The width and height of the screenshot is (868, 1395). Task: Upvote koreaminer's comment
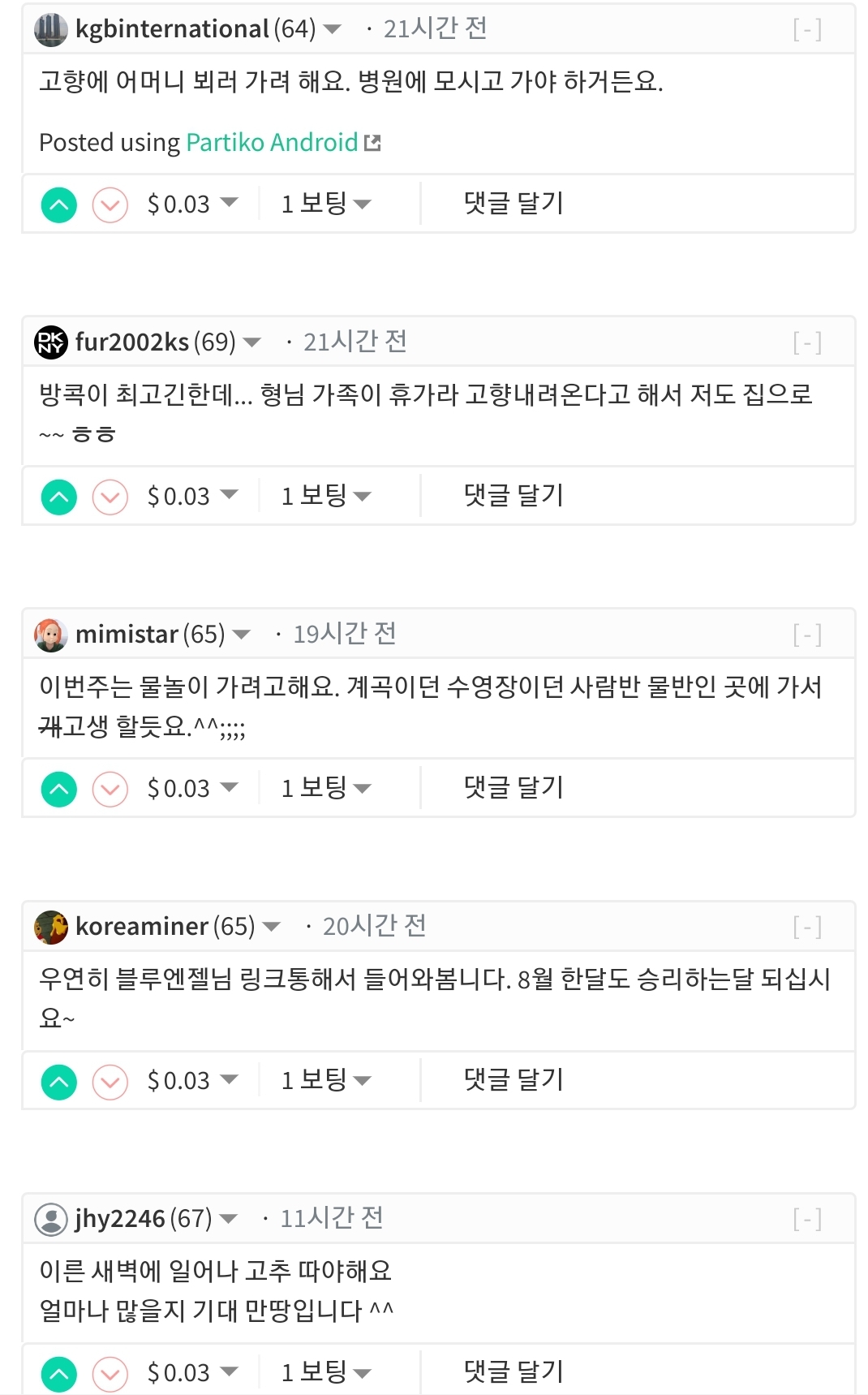click(59, 1081)
